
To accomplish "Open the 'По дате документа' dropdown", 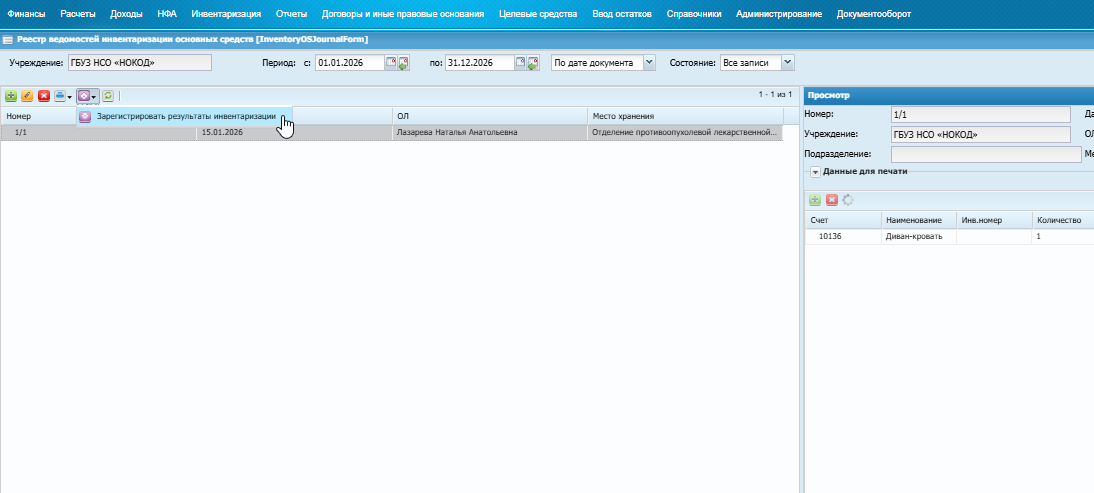I will click(x=649, y=63).
